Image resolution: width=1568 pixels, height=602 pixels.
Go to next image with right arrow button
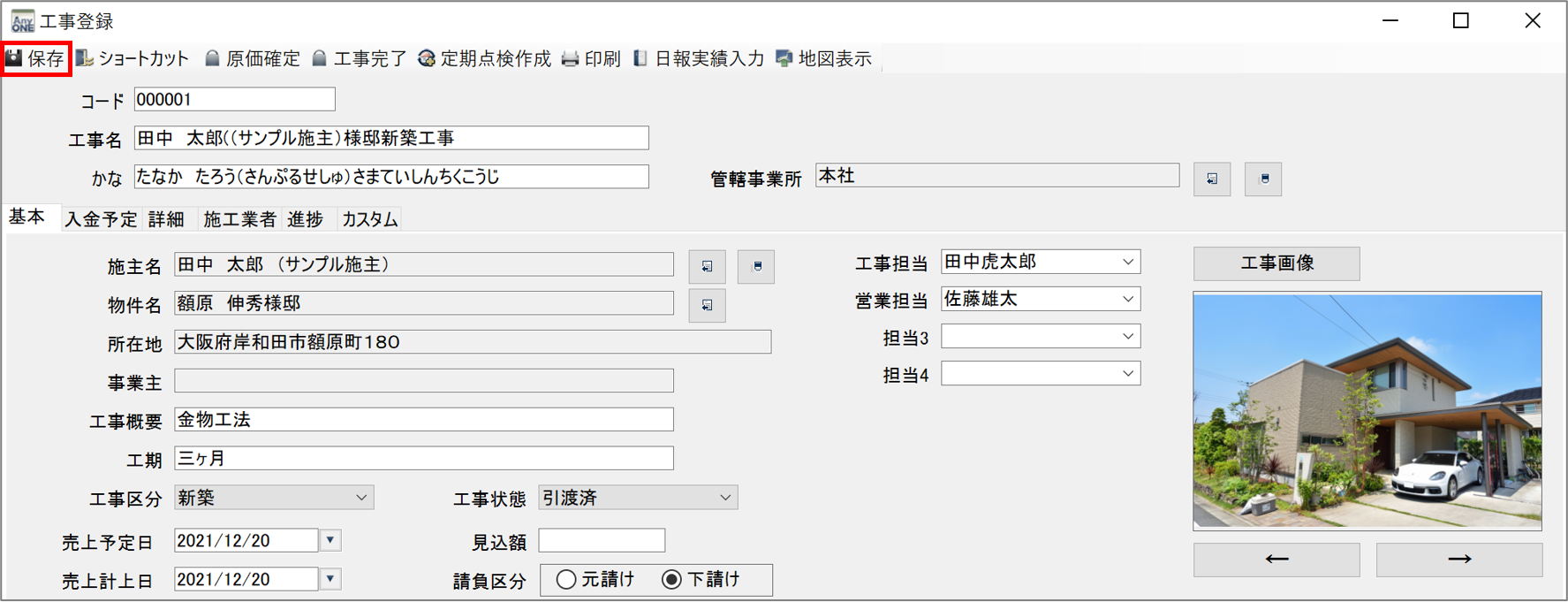click(x=1459, y=560)
